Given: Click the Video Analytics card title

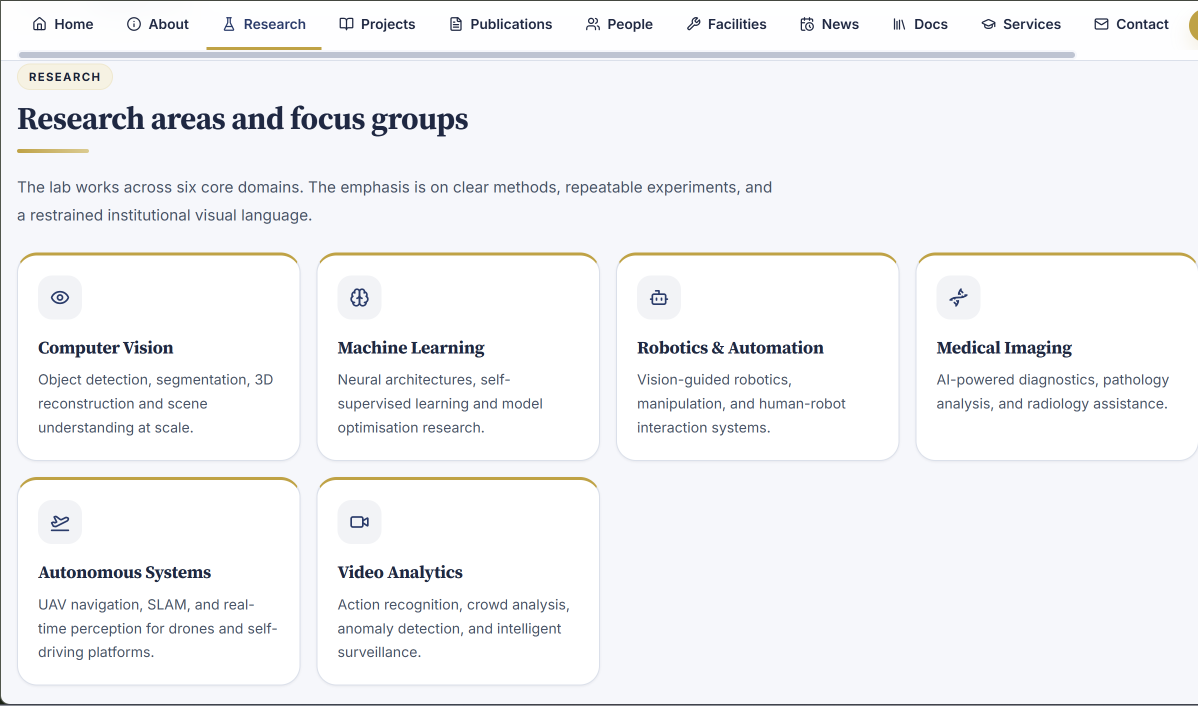Looking at the screenshot, I should click(x=400, y=572).
